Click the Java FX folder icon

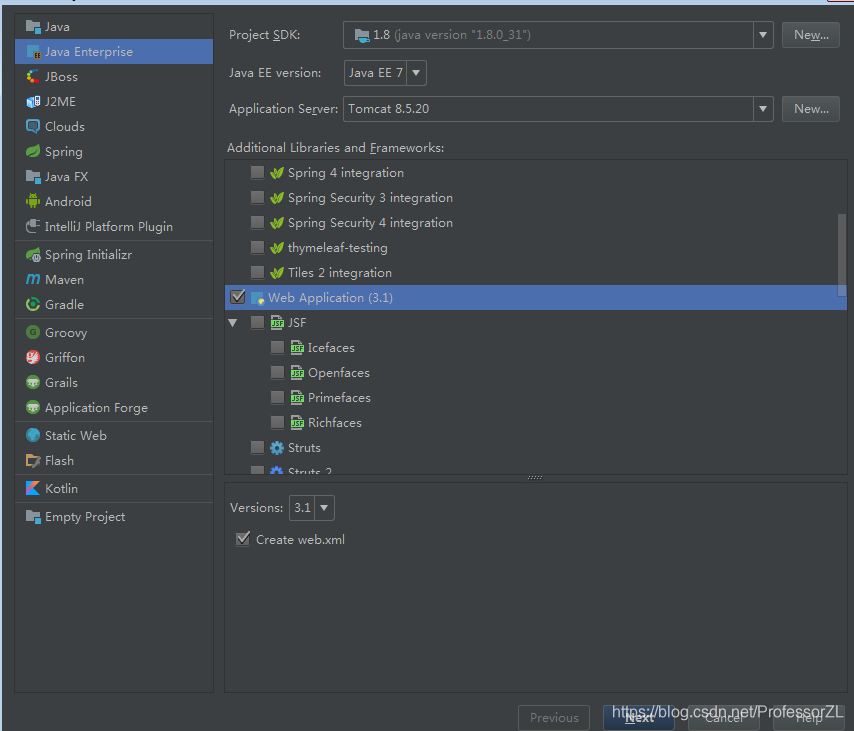[33, 176]
